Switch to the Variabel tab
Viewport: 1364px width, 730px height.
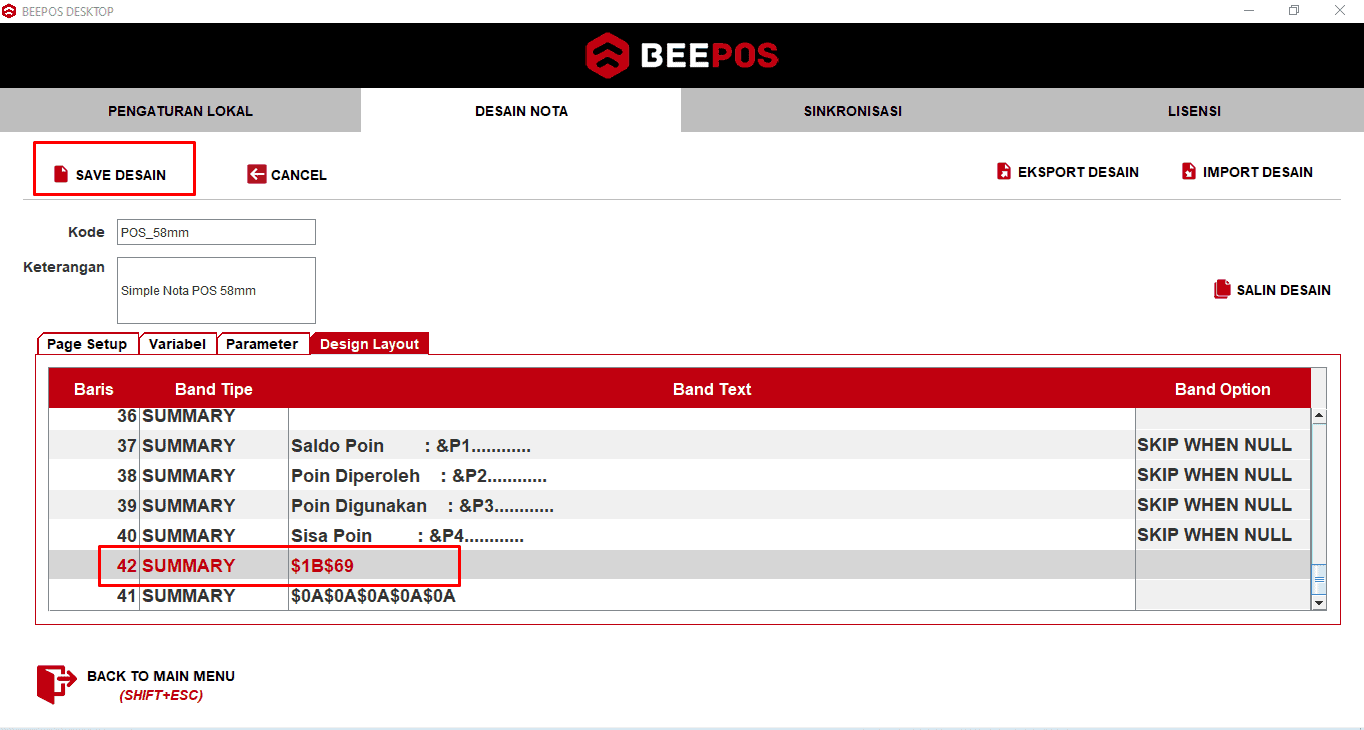[177, 343]
